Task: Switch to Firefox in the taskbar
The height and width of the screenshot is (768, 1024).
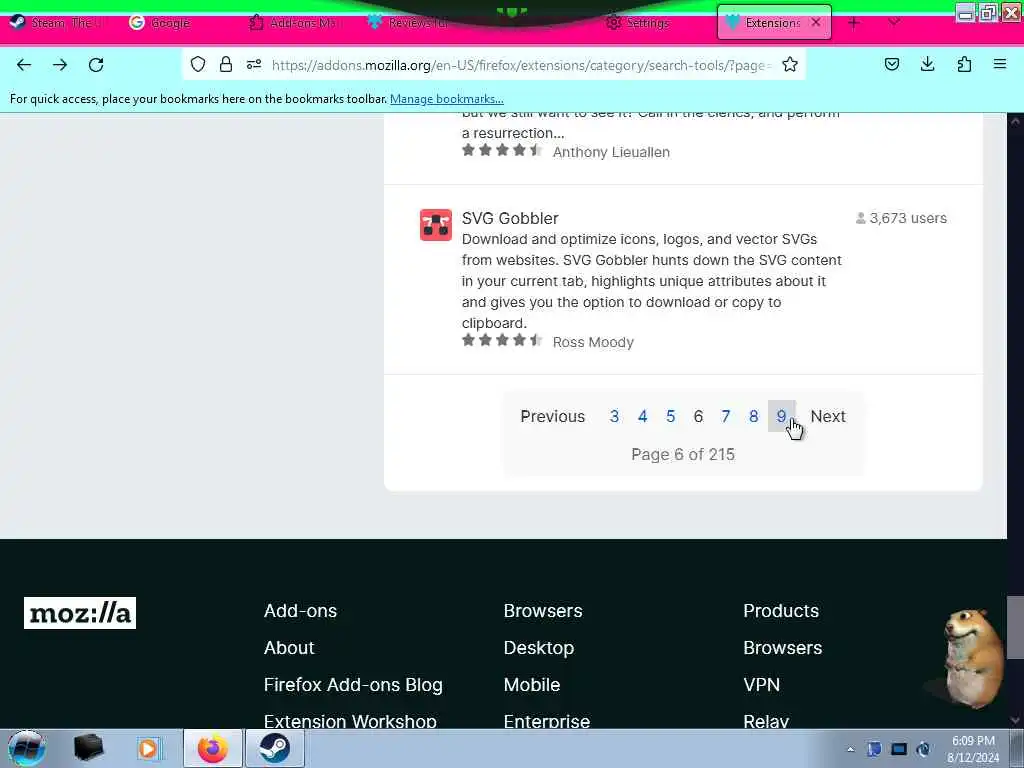Action: 213,748
